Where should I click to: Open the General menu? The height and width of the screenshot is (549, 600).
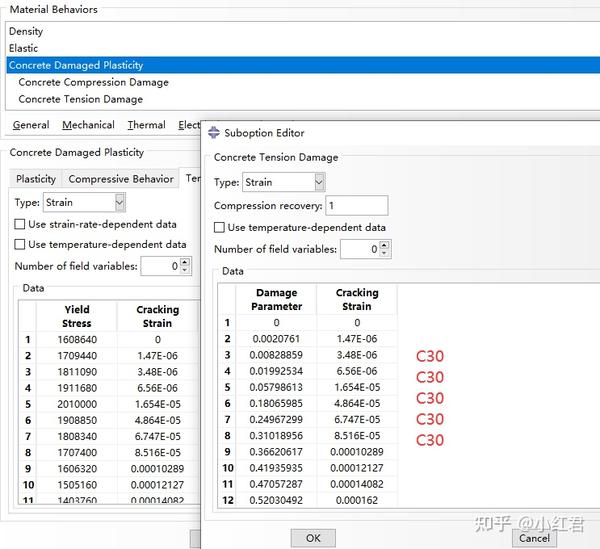tap(31, 125)
